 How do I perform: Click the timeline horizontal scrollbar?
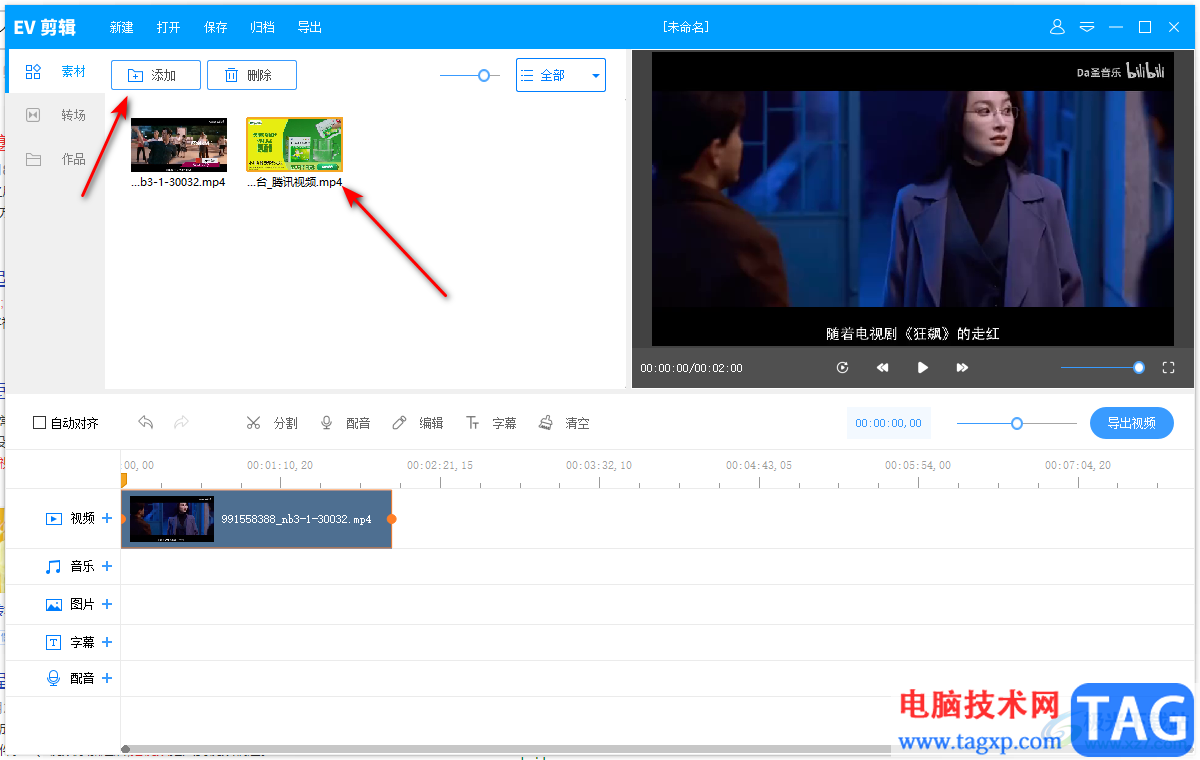pos(505,749)
